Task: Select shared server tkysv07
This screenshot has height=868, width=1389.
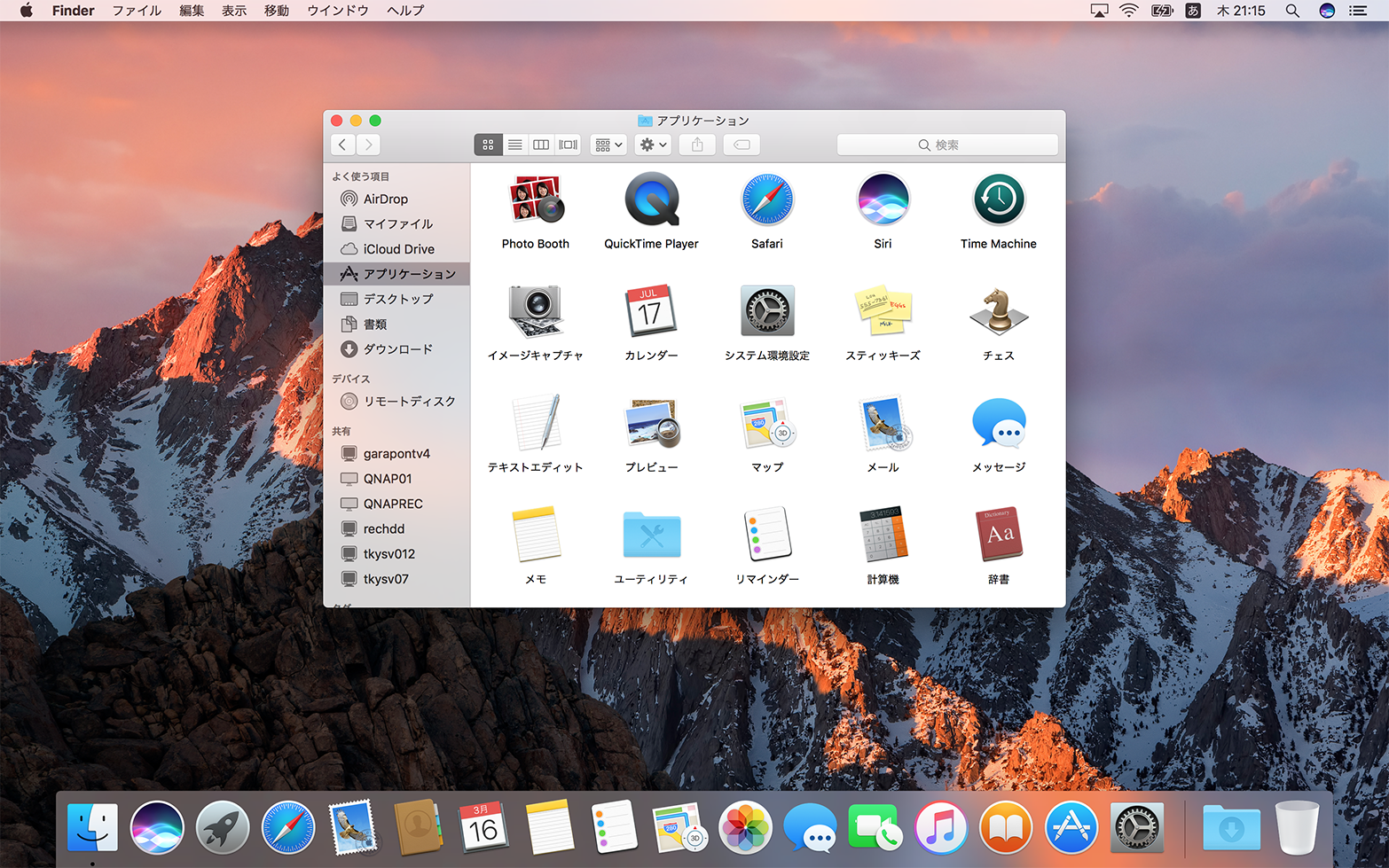Action: tap(396, 579)
